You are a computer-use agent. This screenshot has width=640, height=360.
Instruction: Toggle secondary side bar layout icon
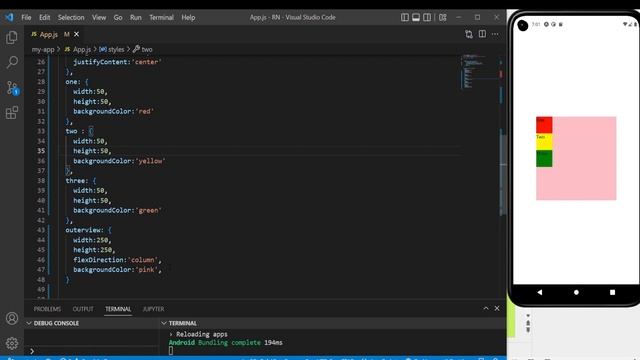point(427,17)
